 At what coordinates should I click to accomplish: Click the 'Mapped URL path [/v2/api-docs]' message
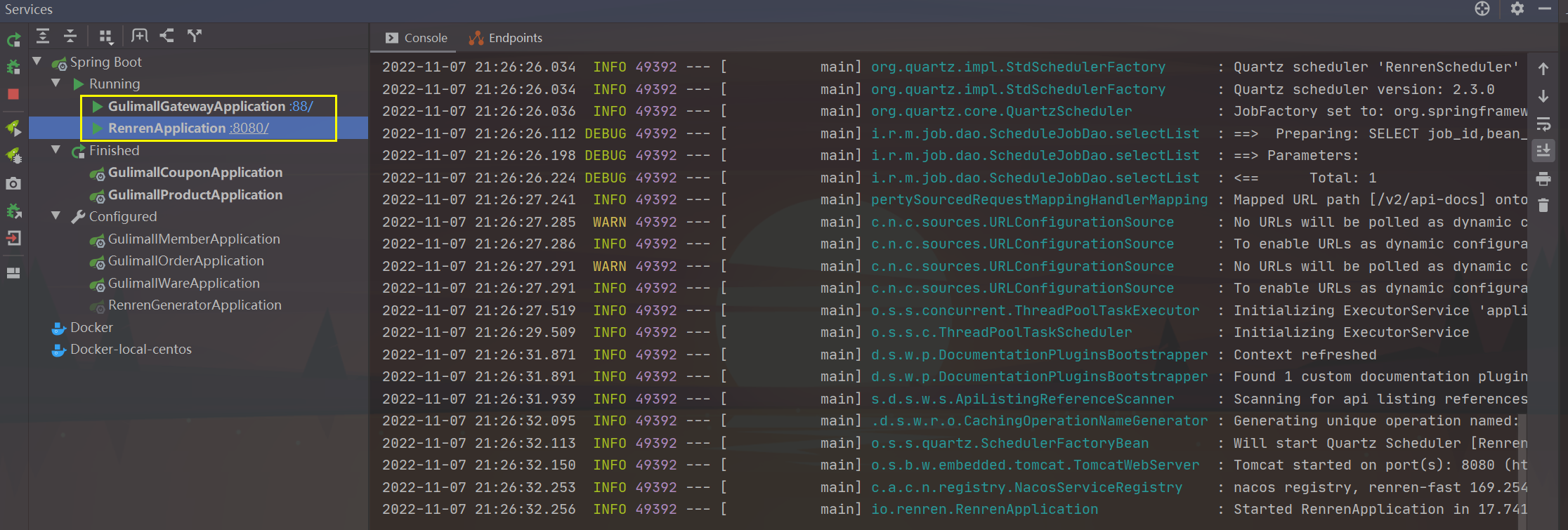(1380, 199)
